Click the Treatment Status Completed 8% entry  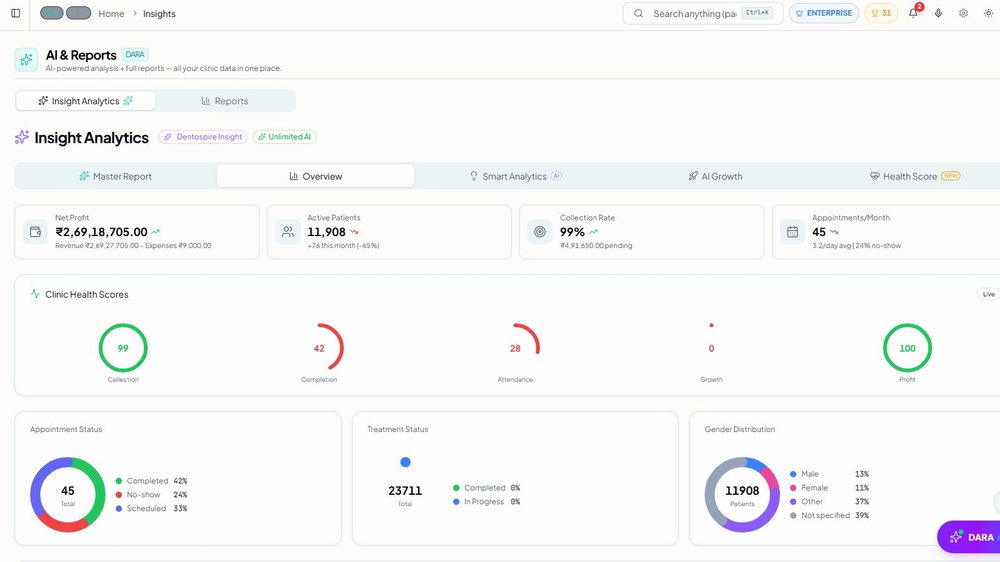coord(487,488)
